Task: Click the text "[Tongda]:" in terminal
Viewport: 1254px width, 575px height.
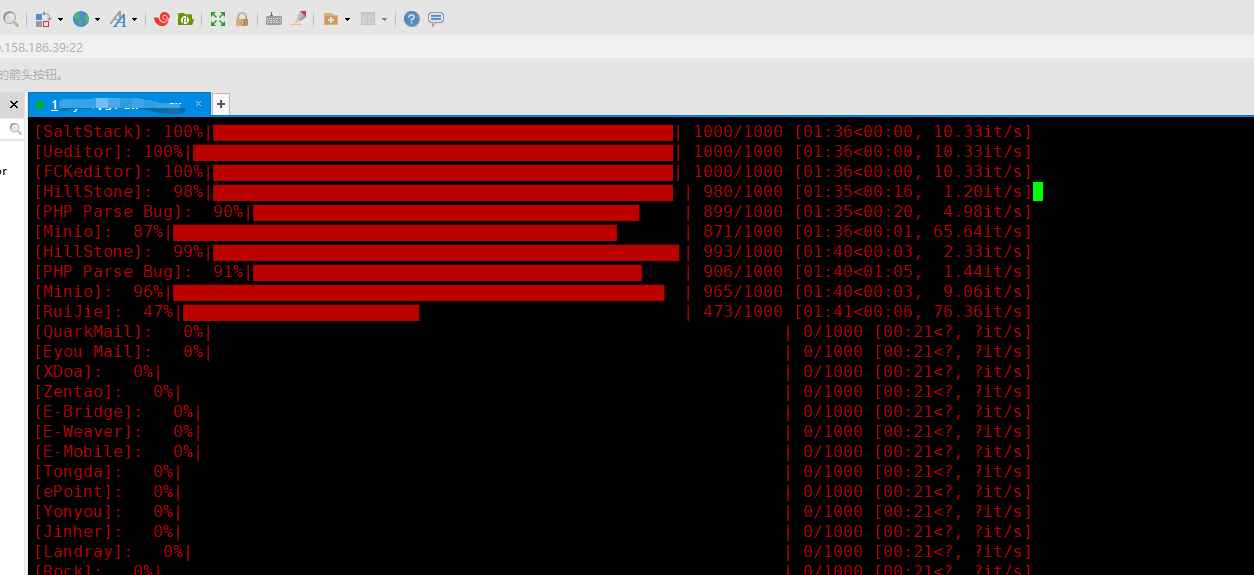Action: click(x=79, y=472)
